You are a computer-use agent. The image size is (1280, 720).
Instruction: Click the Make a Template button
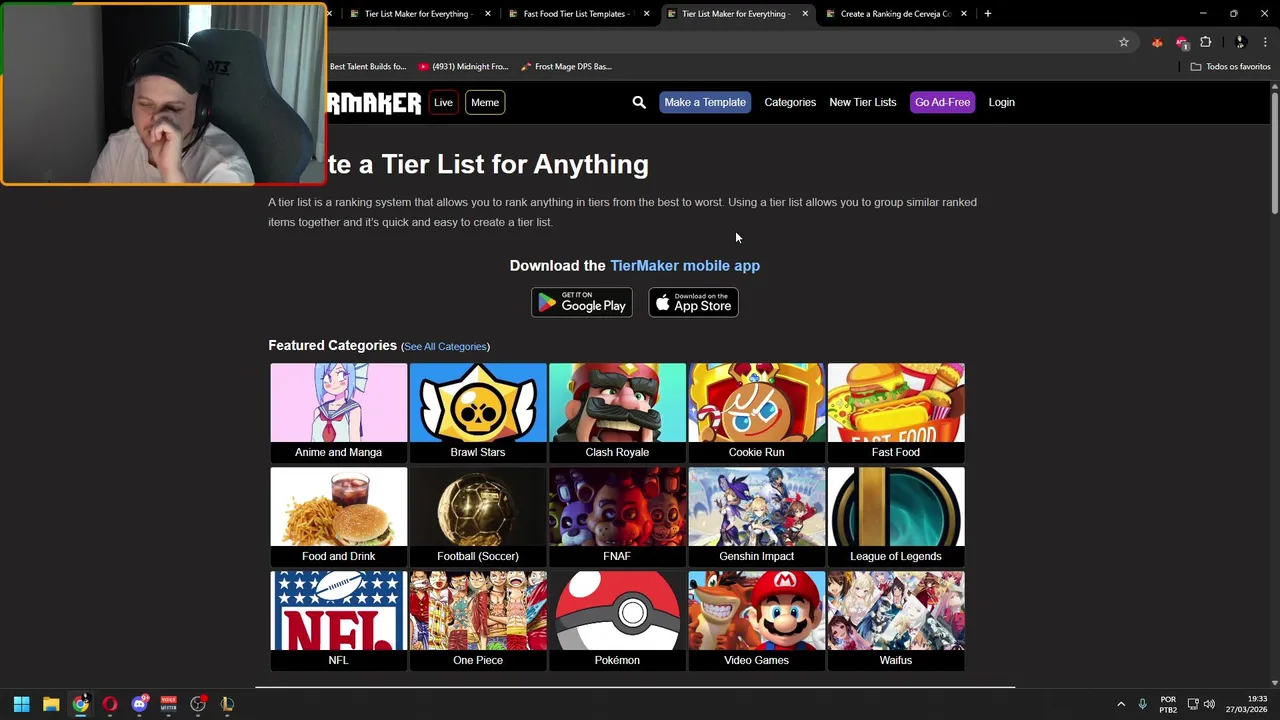705,102
